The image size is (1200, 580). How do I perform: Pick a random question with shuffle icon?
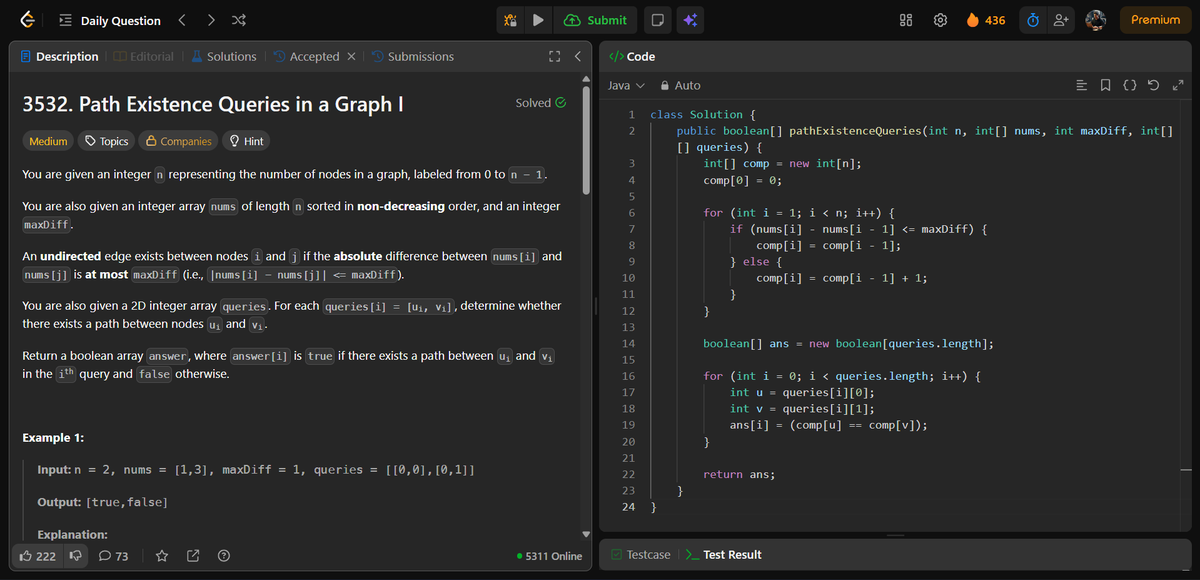coord(240,20)
